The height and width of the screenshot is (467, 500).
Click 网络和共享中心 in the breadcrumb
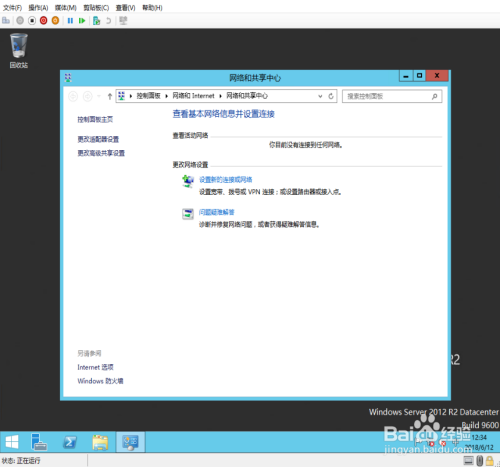tap(247, 96)
